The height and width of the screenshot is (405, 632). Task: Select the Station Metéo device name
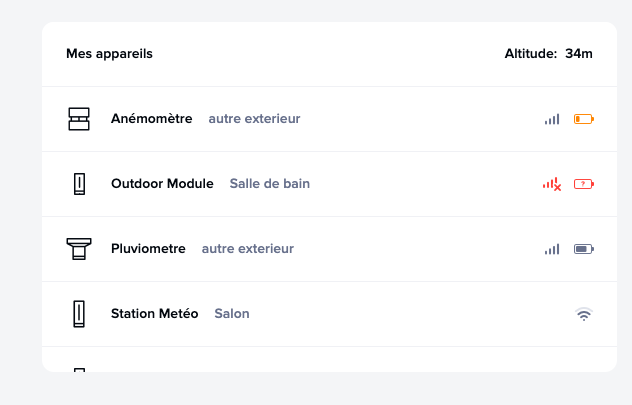click(x=158, y=314)
